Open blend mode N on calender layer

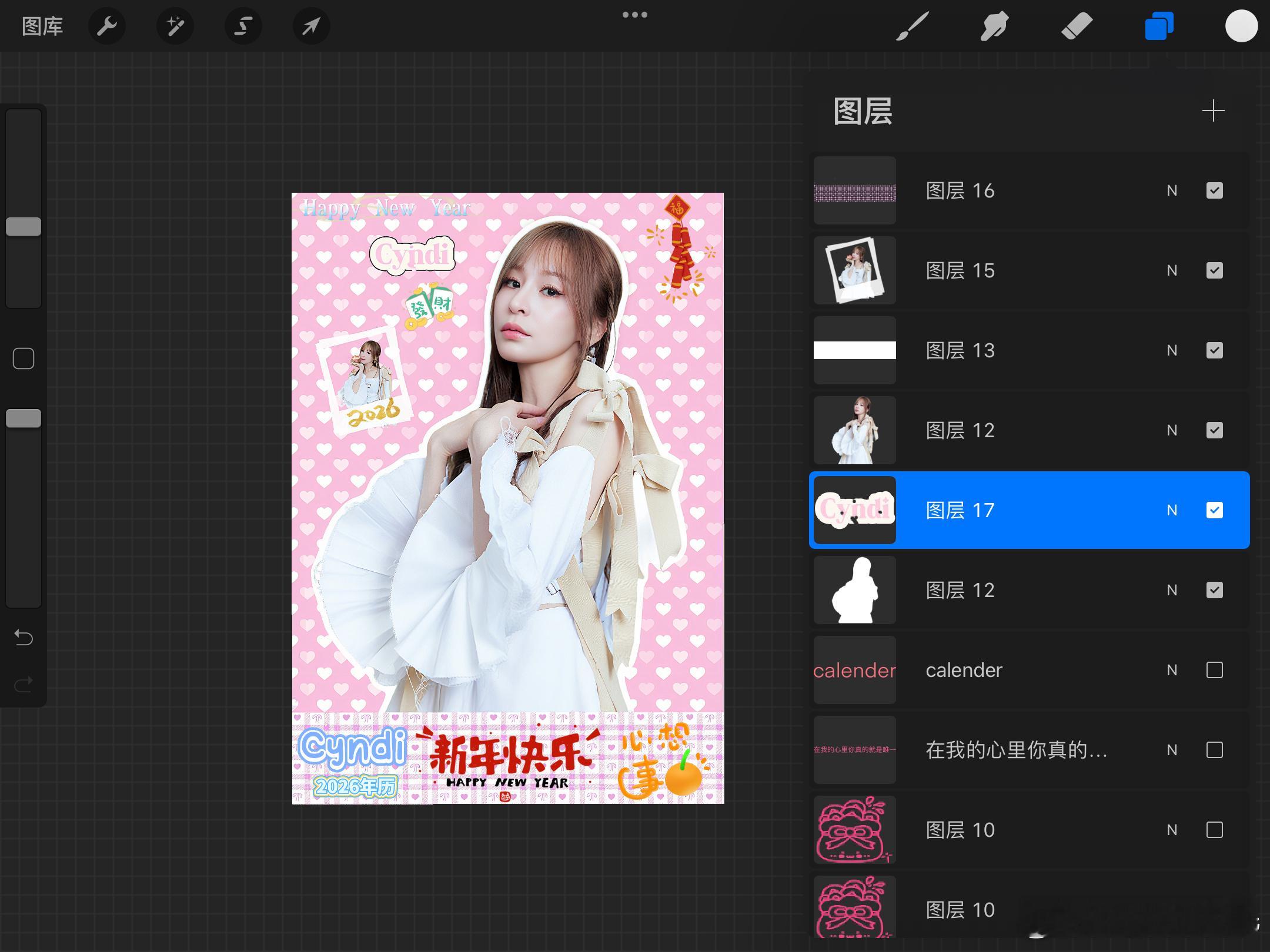[1172, 670]
